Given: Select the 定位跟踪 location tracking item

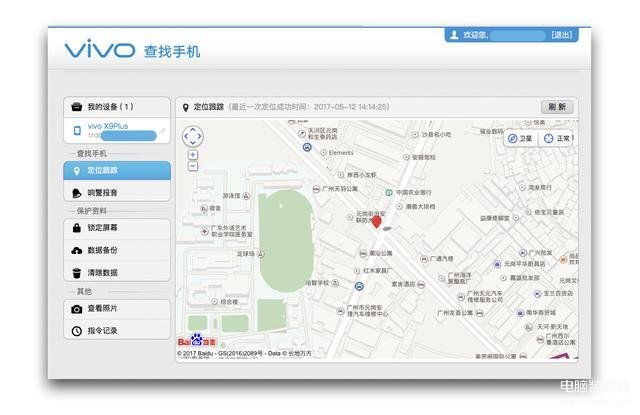Looking at the screenshot, I should coord(117,171).
